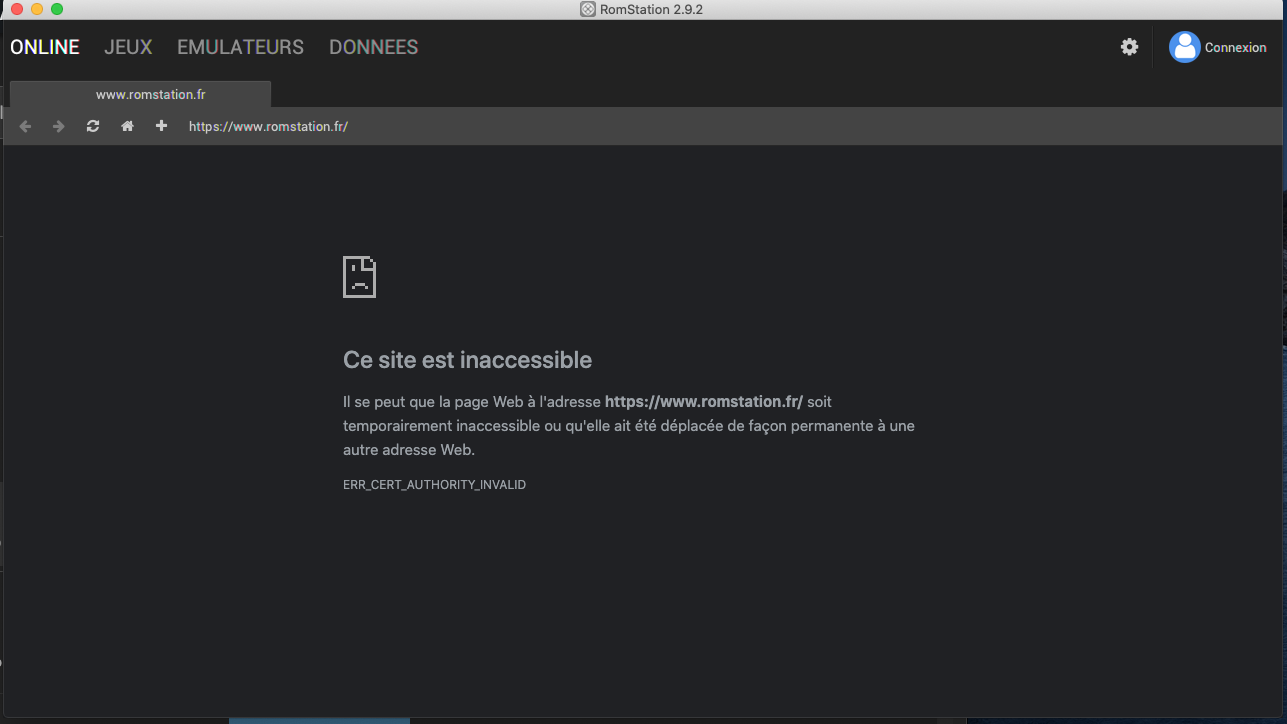Open the home page via house icon
Screen dimensions: 1287x724
[x=127, y=126]
